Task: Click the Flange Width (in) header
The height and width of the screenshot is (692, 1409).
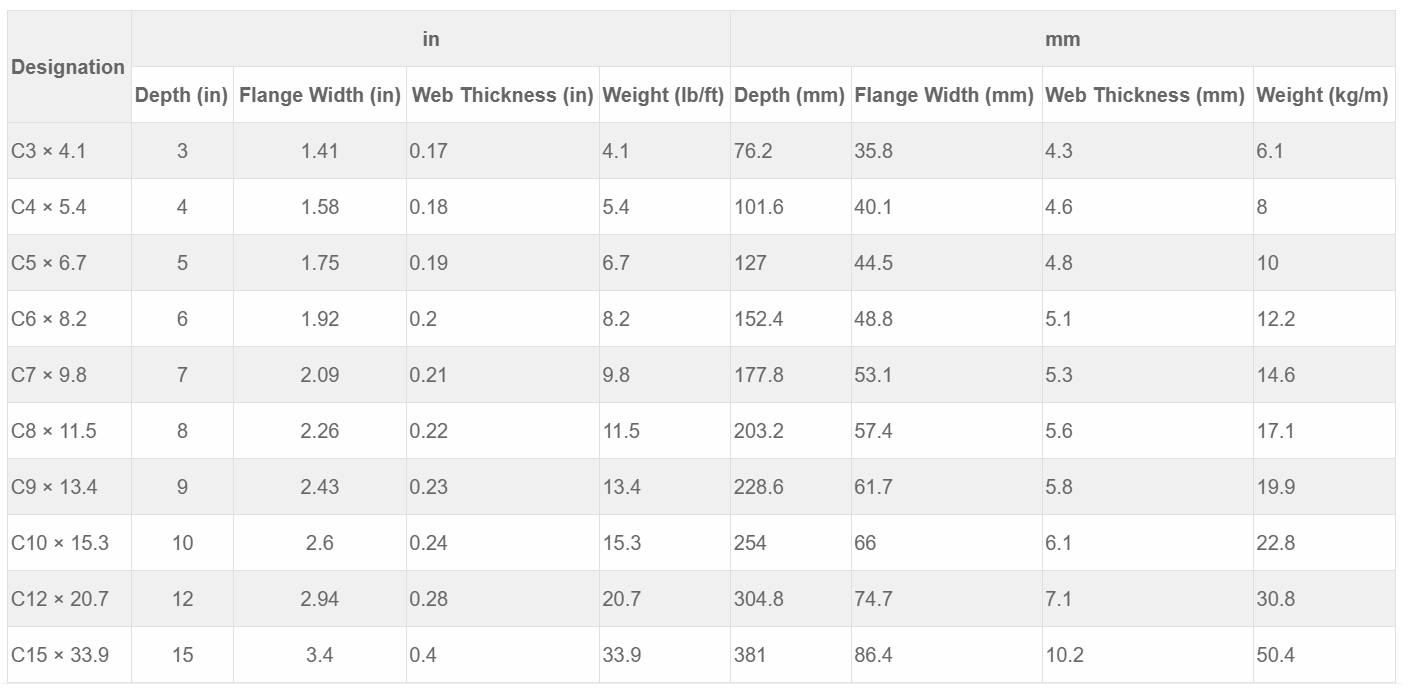Action: (x=320, y=95)
